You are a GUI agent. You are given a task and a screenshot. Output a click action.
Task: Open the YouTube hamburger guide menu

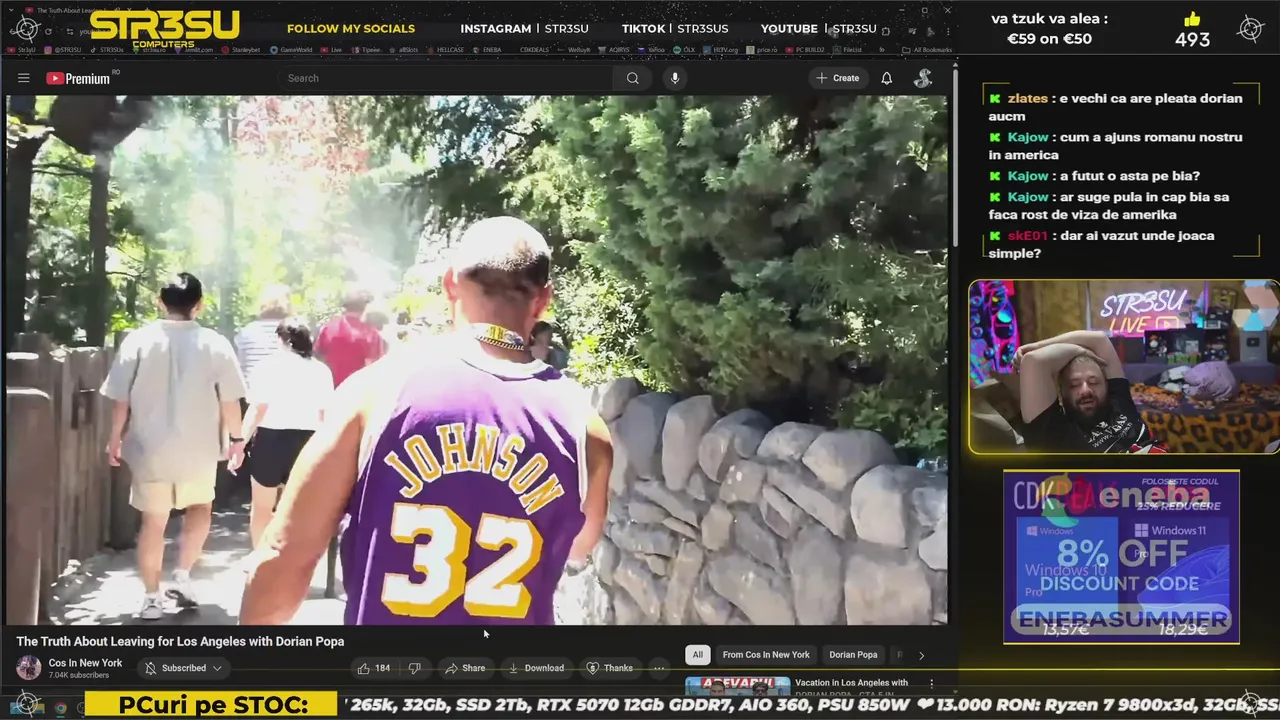pos(23,78)
